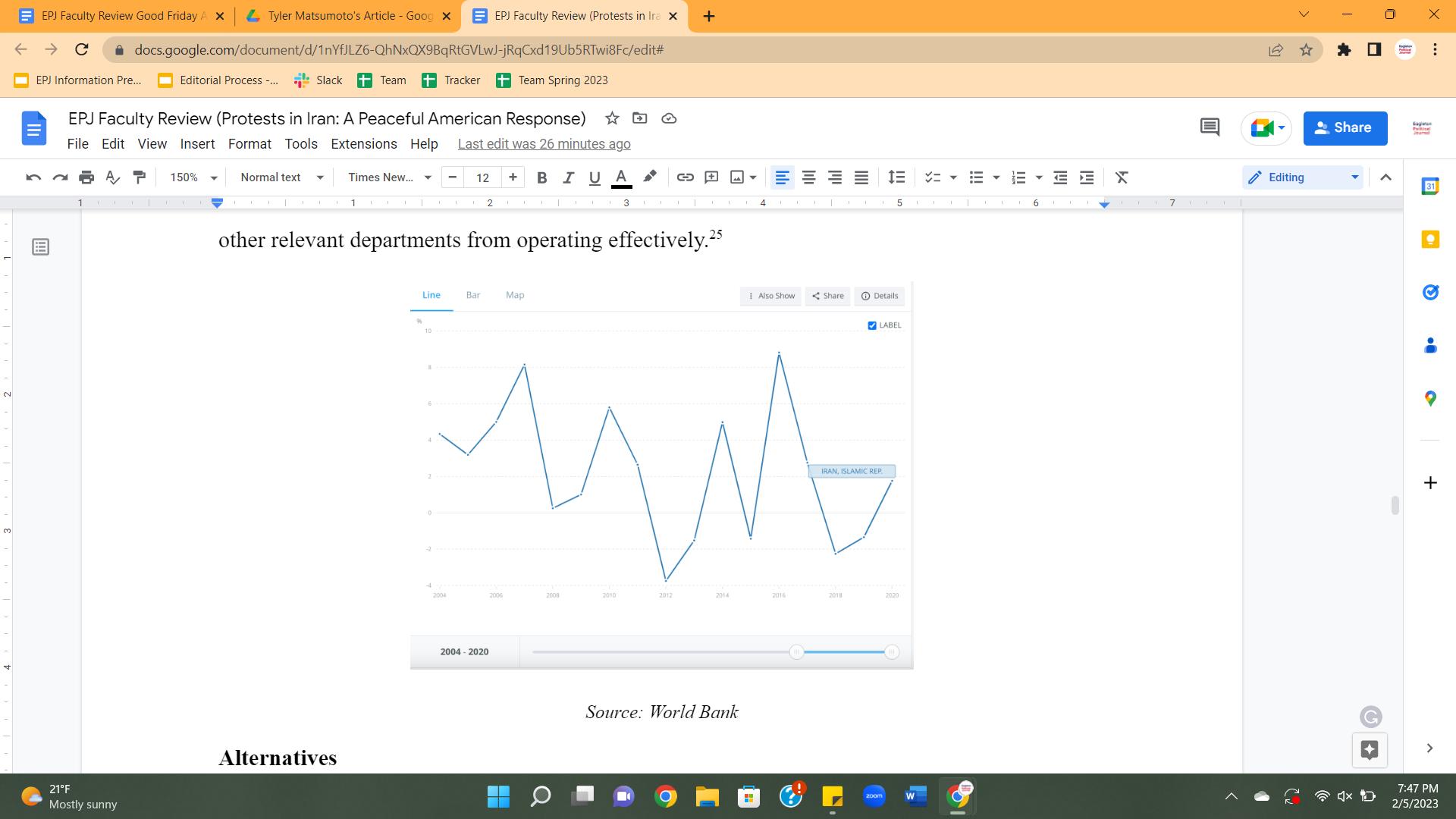Click the blue Share button
1456x819 pixels.
[1345, 127]
